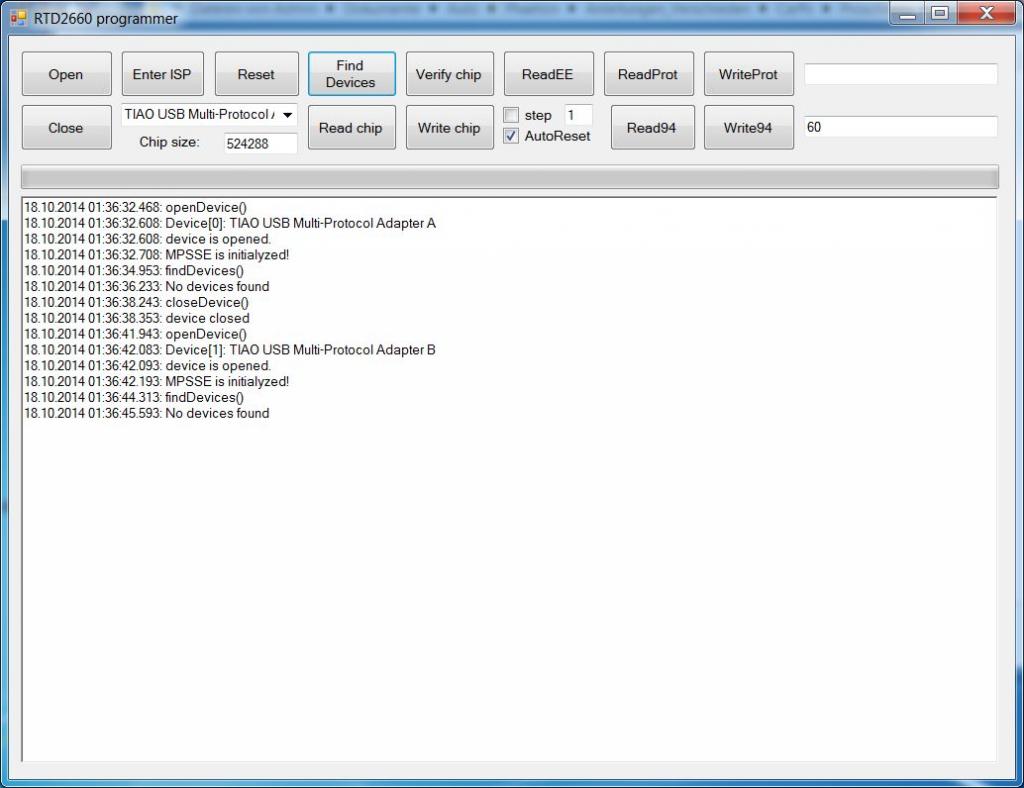Screen dimensions: 1024x788
Task: Click Find Devices button
Action: point(351,74)
